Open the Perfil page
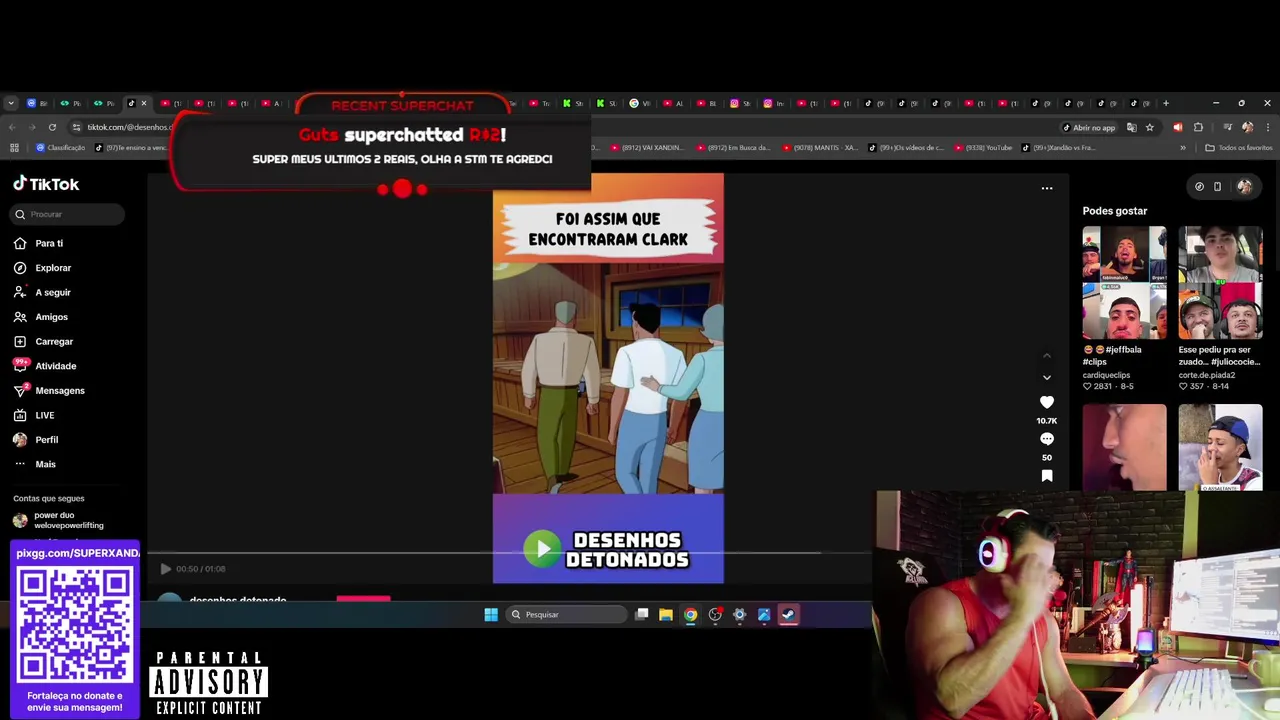 [36, 440]
